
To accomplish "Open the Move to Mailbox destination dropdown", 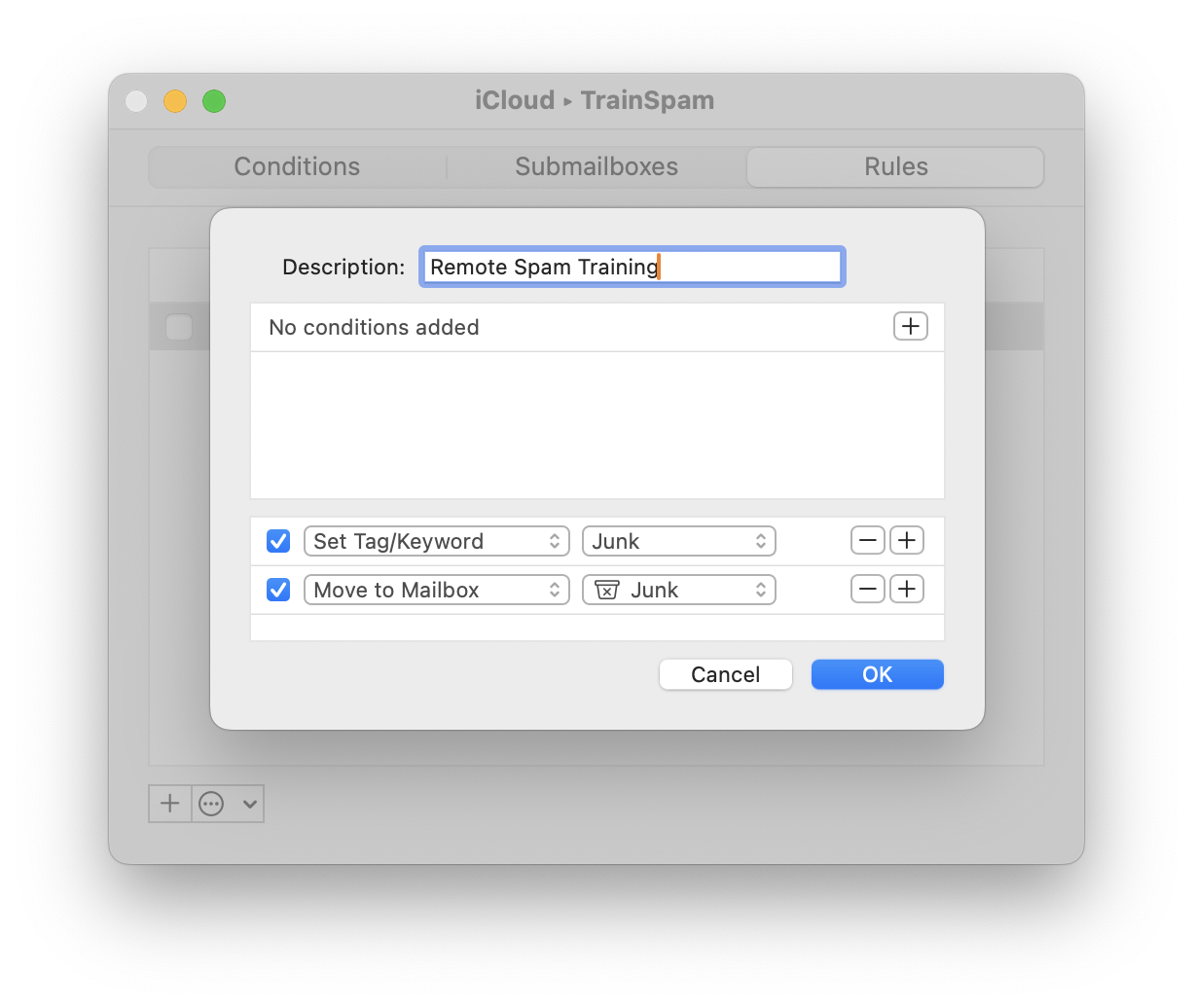I will (x=678, y=590).
